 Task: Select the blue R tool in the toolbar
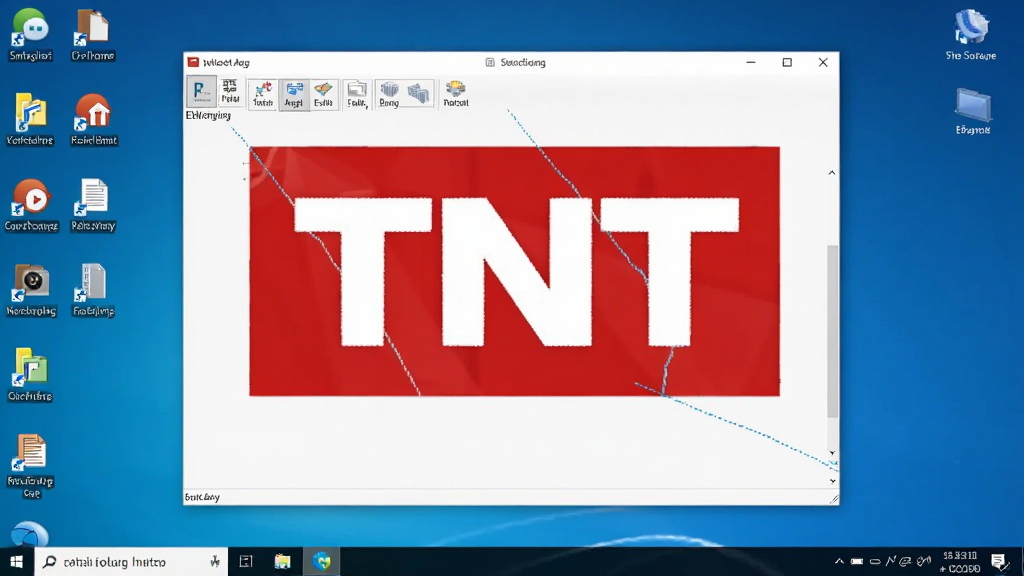tap(200, 91)
